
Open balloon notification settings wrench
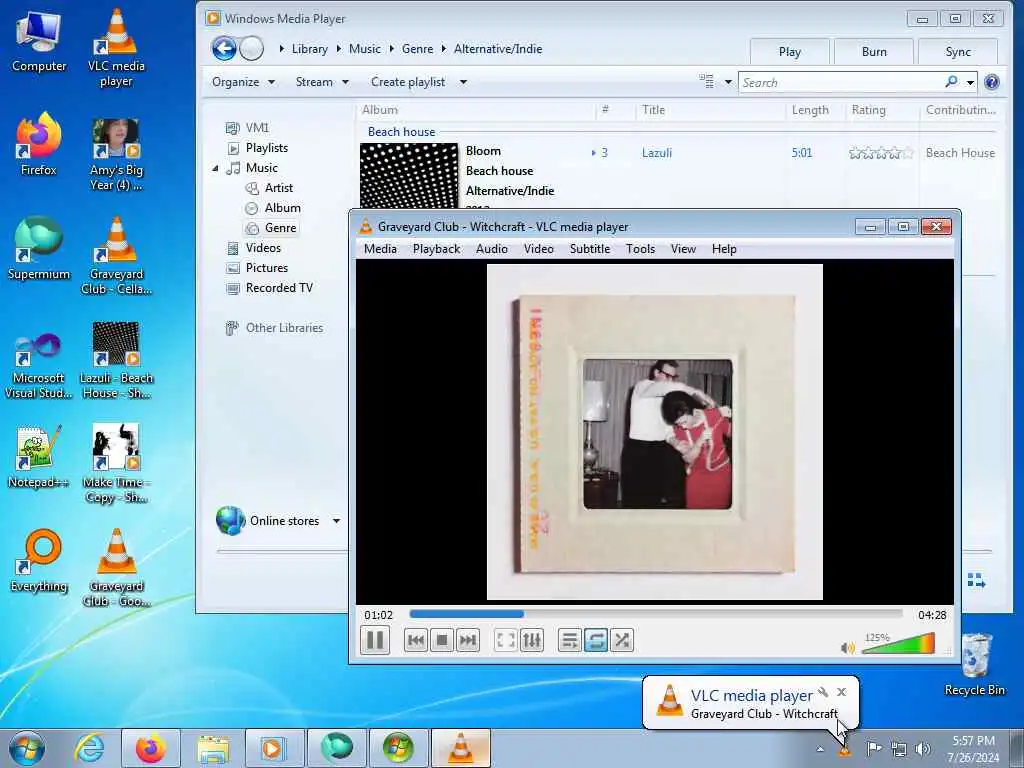pos(823,692)
